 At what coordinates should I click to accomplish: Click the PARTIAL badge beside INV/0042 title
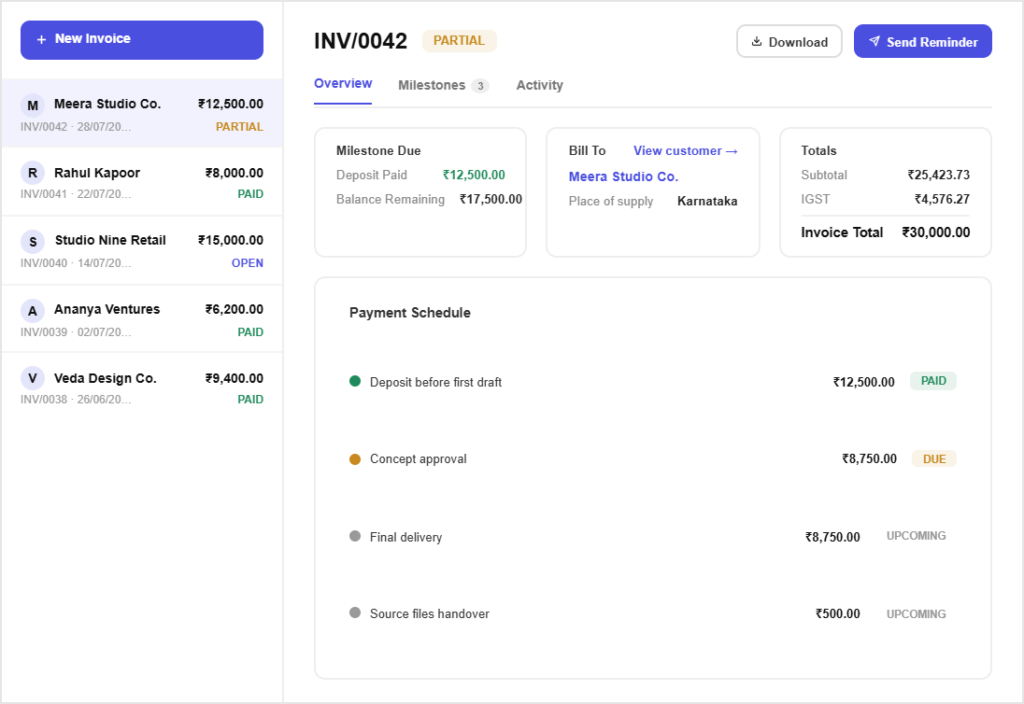(459, 40)
